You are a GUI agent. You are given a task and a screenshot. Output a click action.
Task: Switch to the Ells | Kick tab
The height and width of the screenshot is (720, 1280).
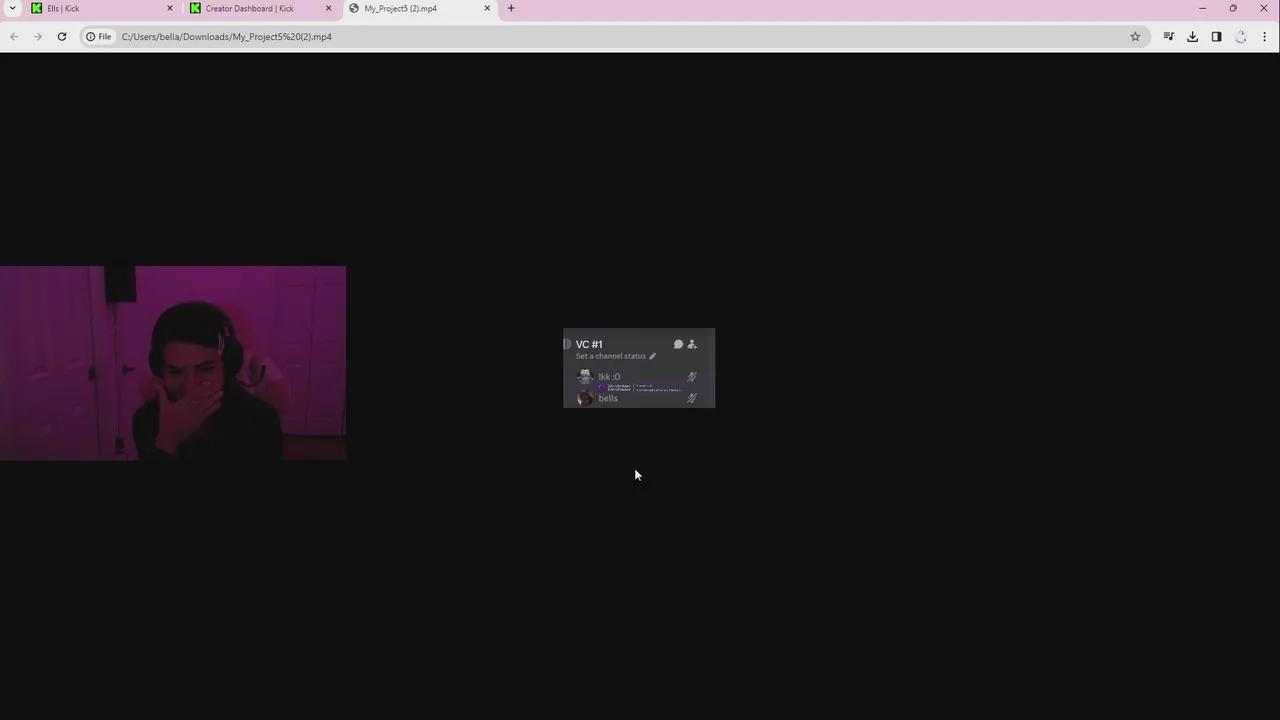tap(90, 8)
